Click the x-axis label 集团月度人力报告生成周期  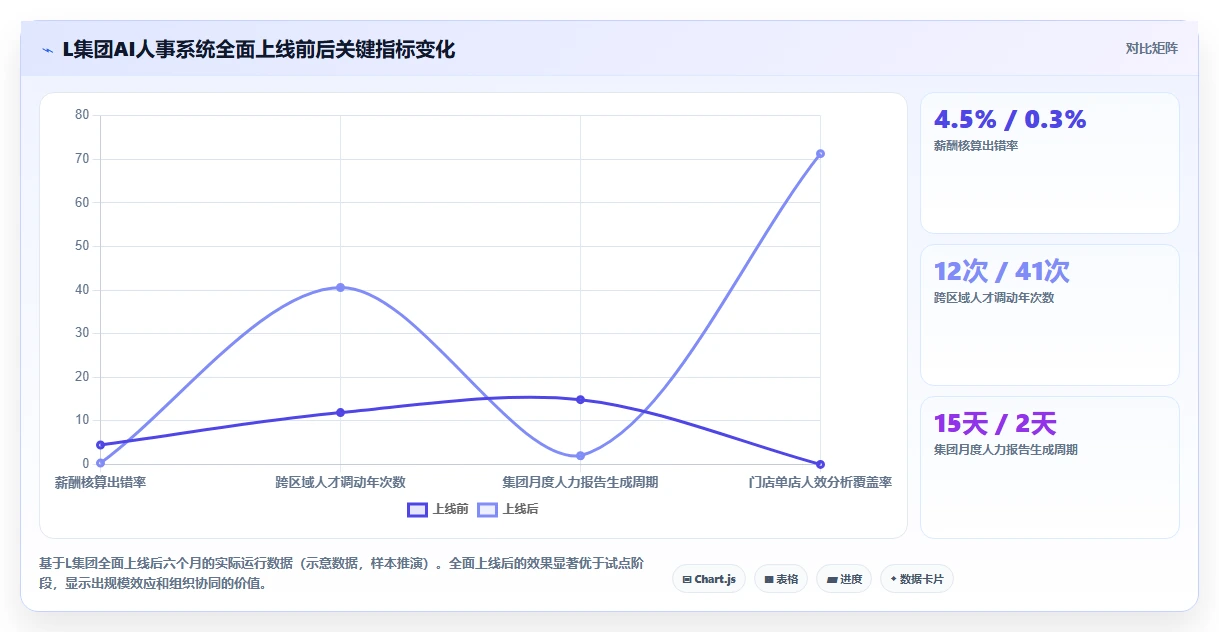click(580, 482)
